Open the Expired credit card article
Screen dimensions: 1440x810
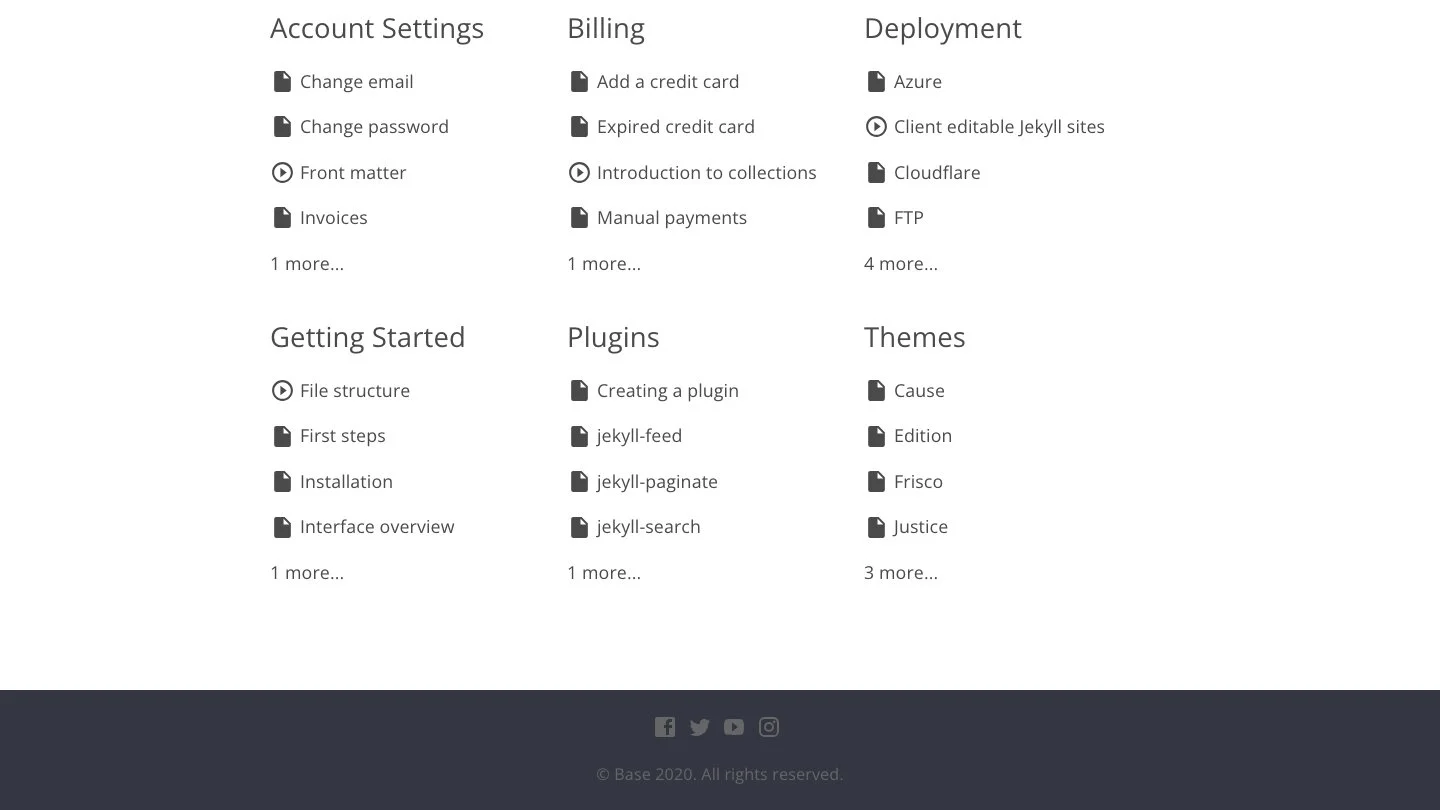pyautogui.click(x=676, y=127)
